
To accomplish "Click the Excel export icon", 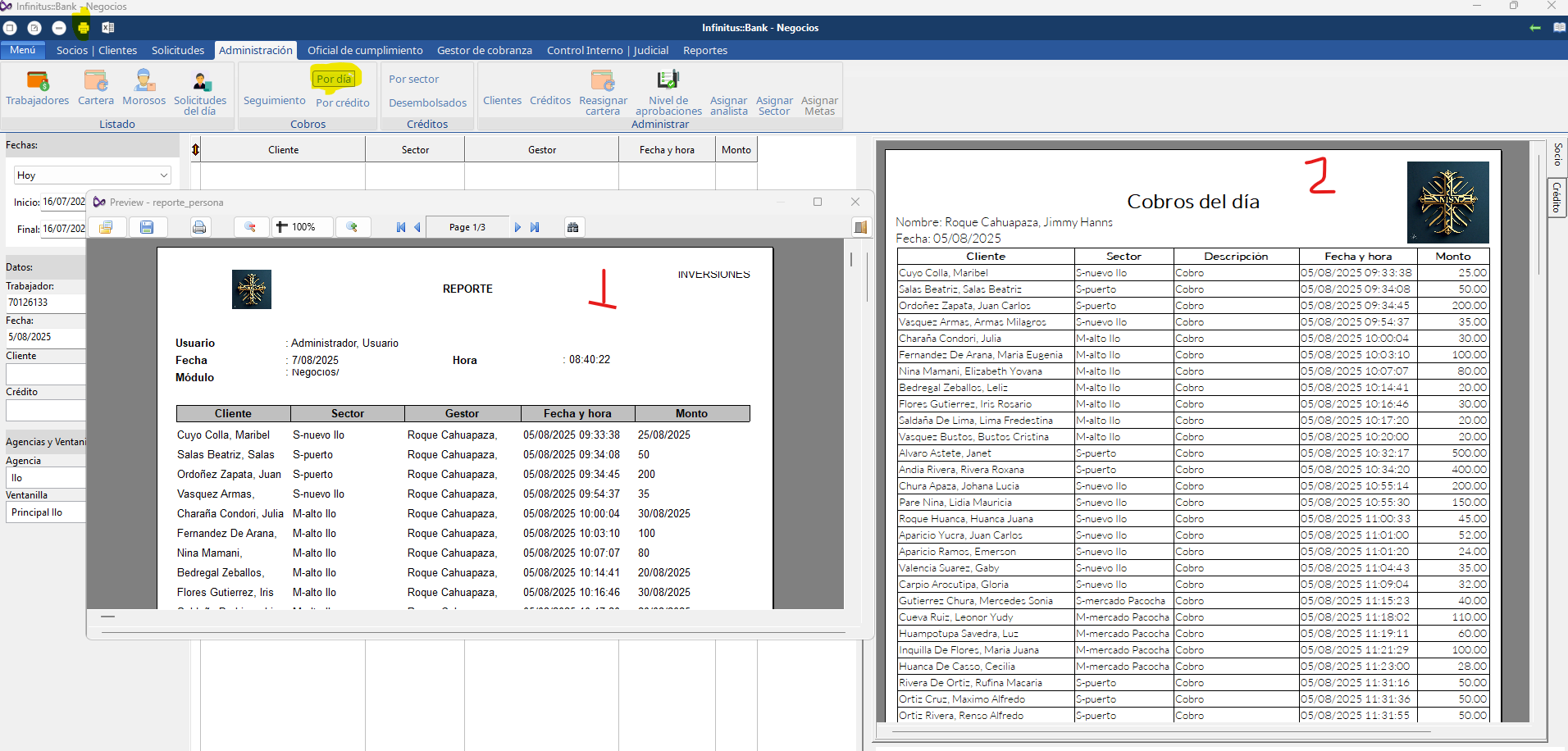I will pos(107,28).
